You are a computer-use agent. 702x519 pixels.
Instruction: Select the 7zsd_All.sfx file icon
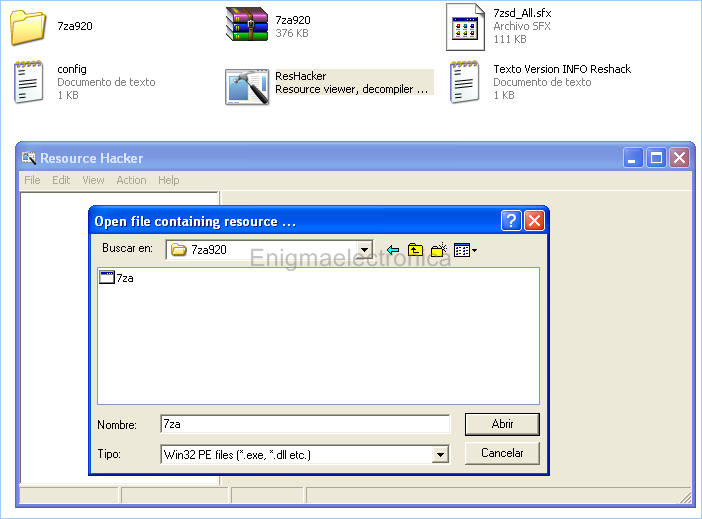click(465, 27)
